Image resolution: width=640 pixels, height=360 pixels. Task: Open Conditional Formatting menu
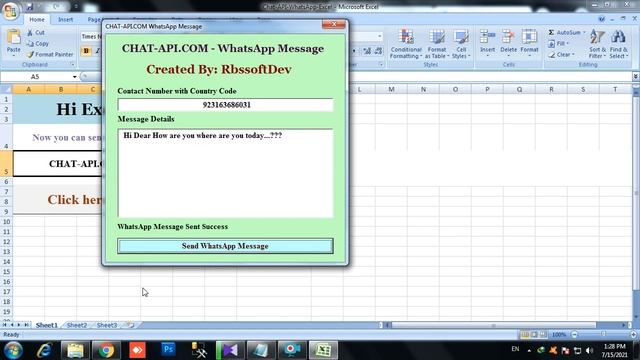406,44
